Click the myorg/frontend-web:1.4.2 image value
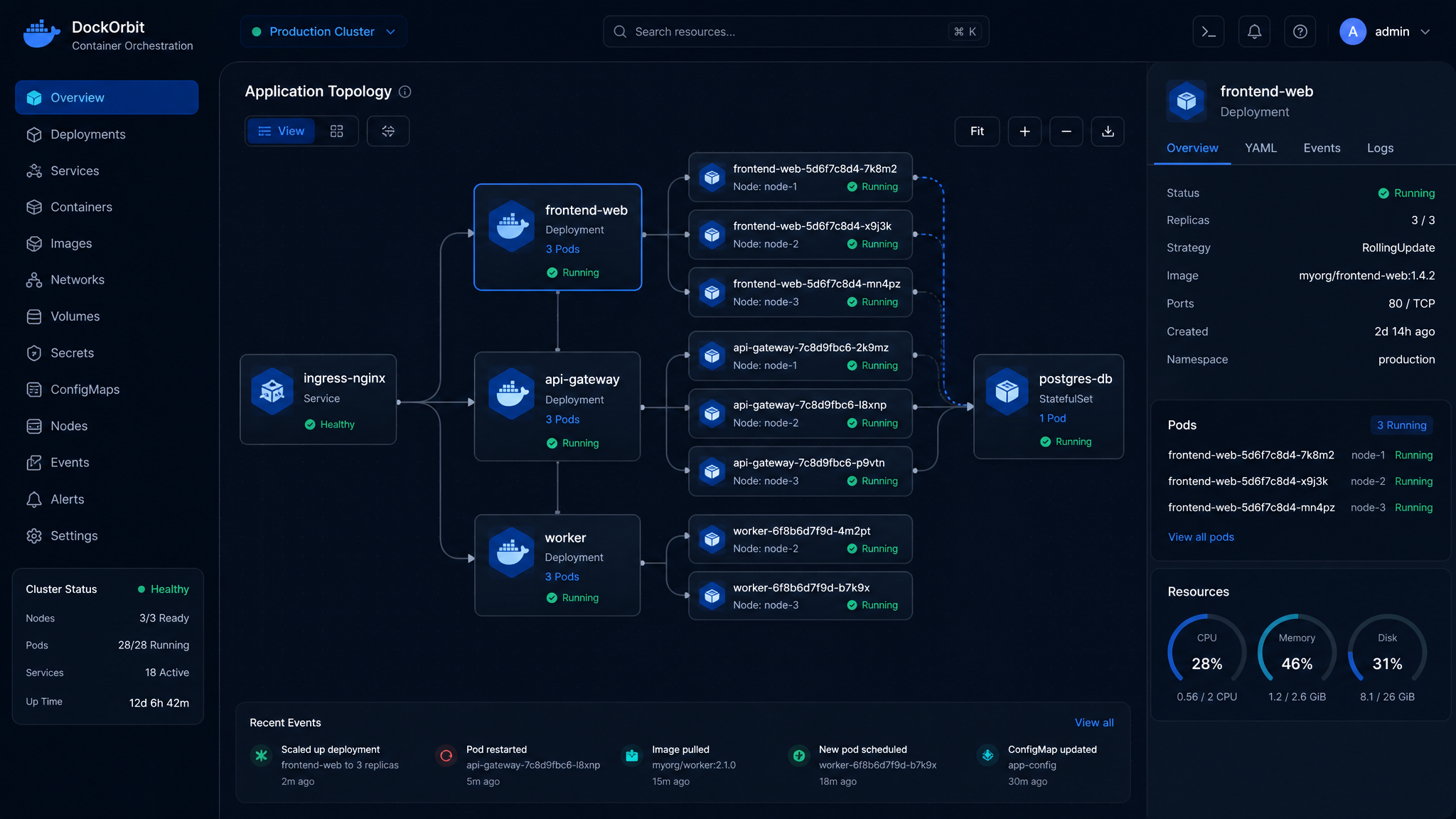This screenshot has height=819, width=1456. (x=1366, y=276)
